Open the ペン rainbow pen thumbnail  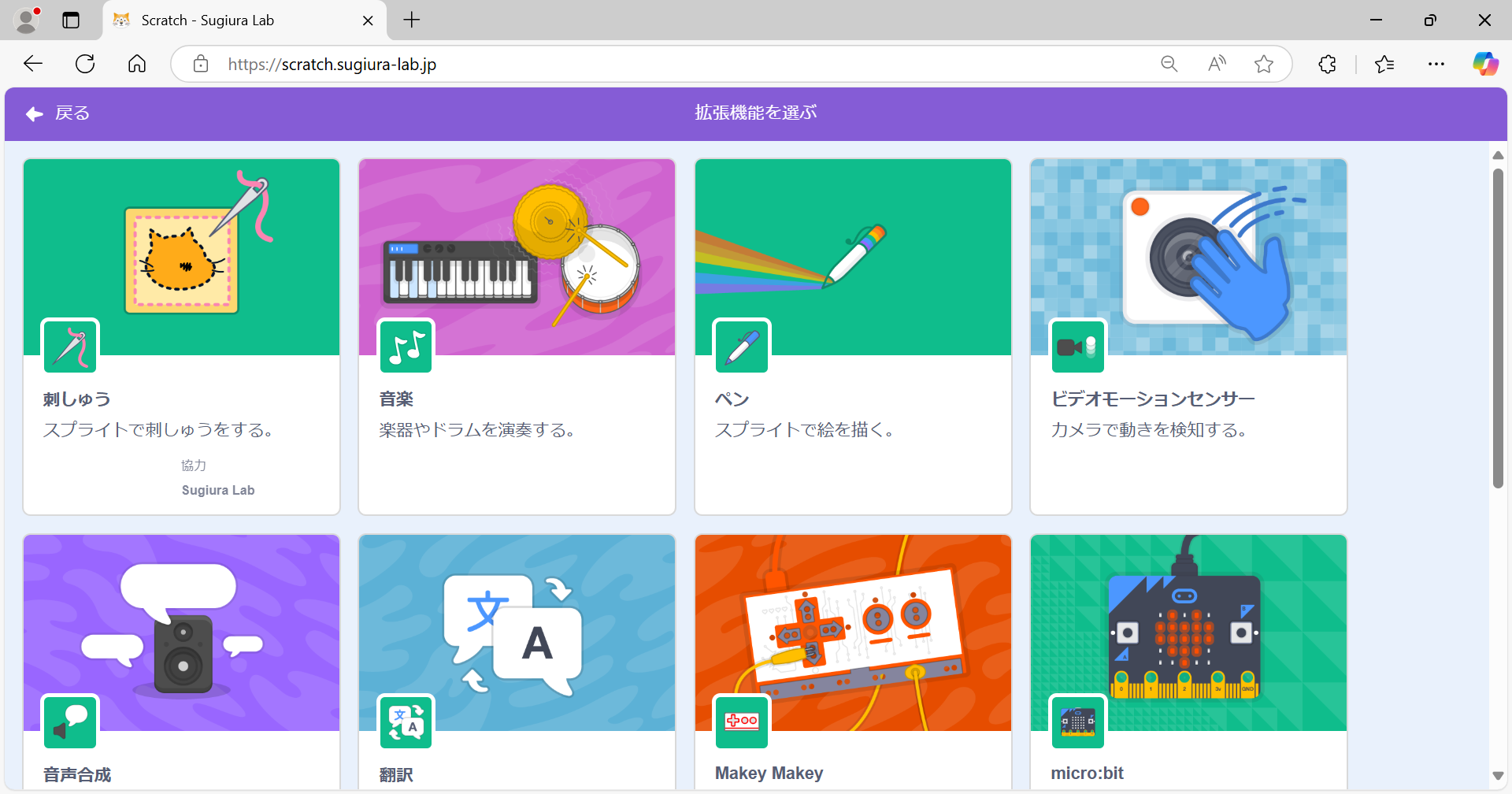click(x=853, y=258)
